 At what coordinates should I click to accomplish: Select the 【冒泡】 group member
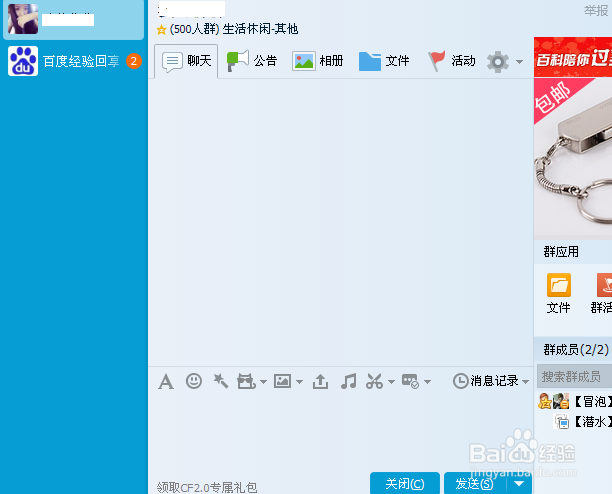[x=575, y=401]
